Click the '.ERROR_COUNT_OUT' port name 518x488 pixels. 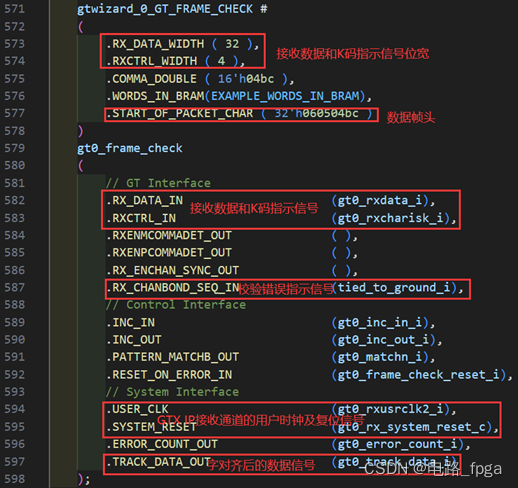coord(162,444)
